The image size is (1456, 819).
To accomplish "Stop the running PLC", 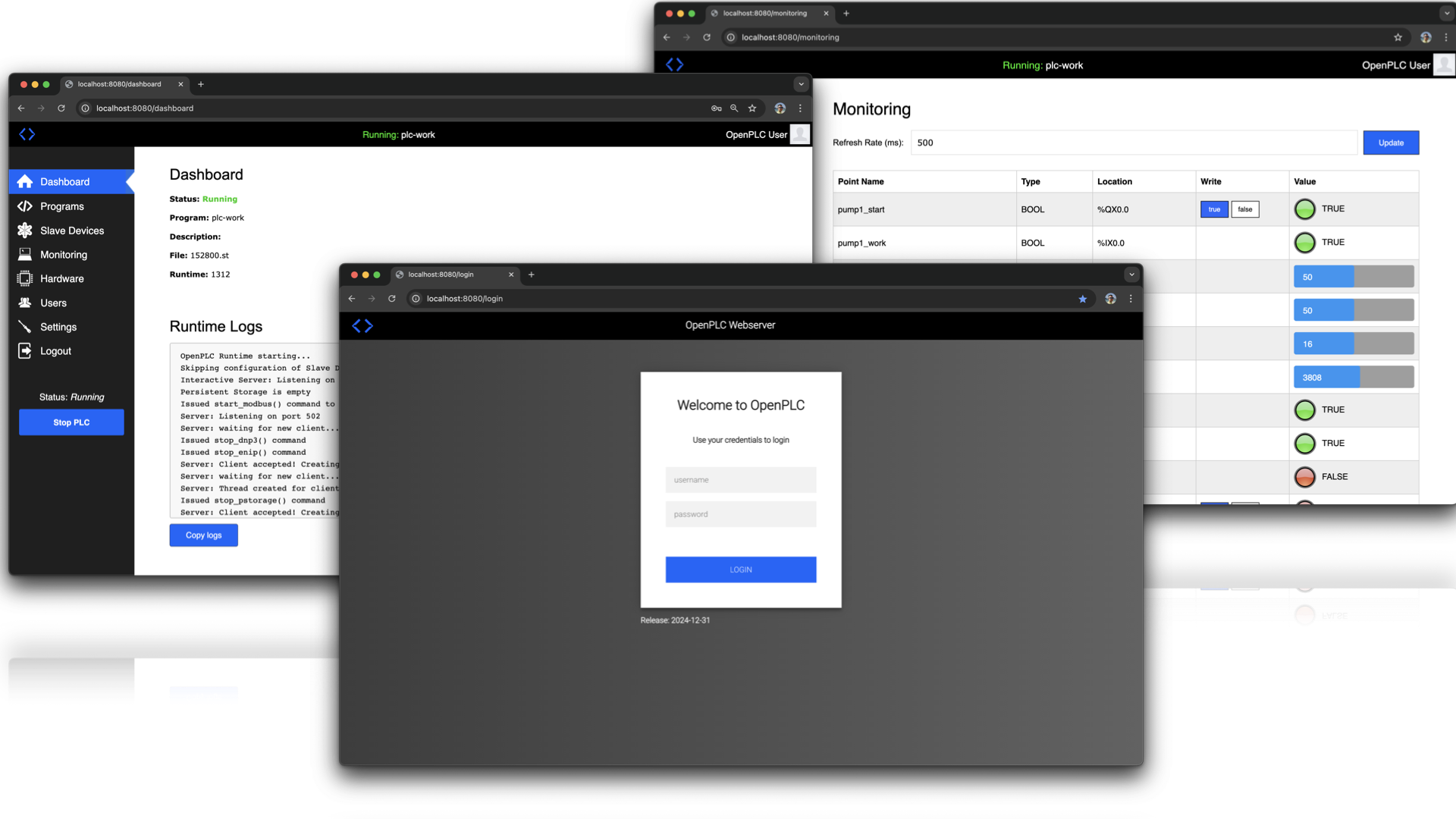I will point(71,422).
